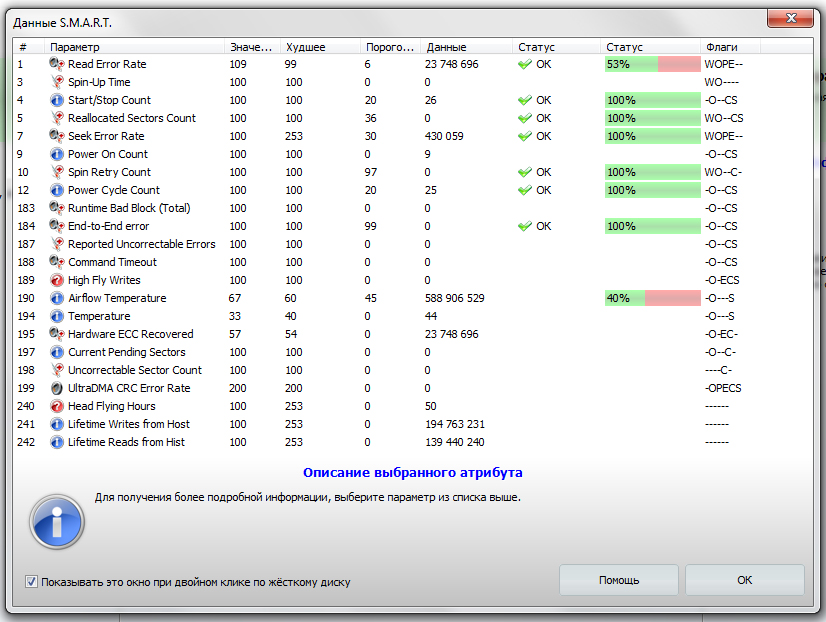Screen dimensions: 826x622
Task: Sort by the Худшее column header
Action: [320, 47]
